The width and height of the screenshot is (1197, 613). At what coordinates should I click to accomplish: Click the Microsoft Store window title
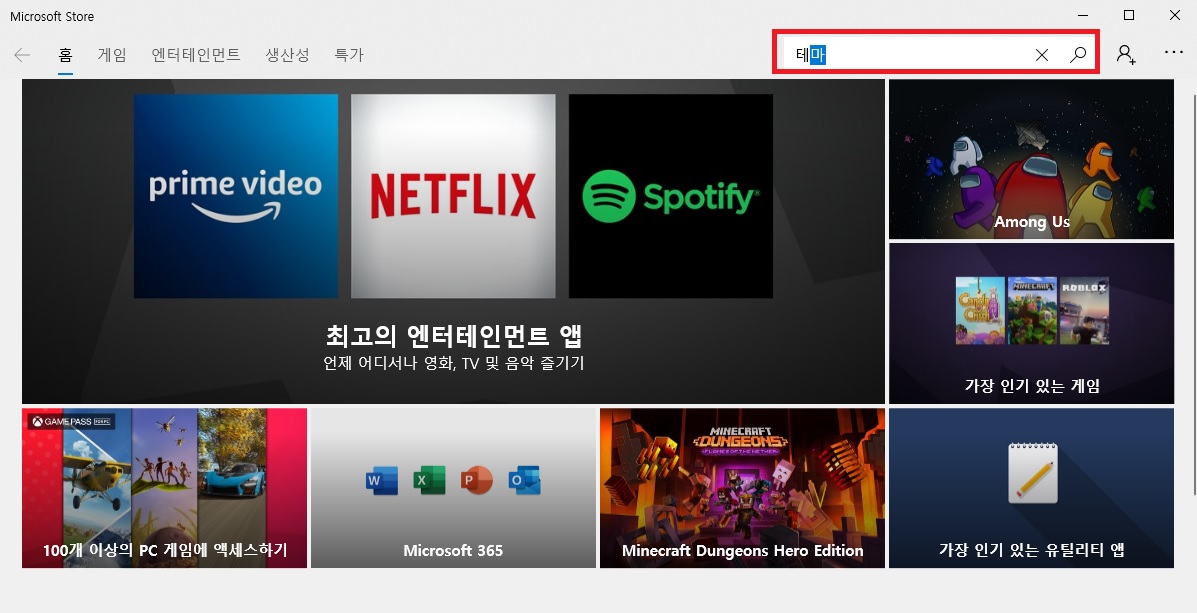coord(52,16)
